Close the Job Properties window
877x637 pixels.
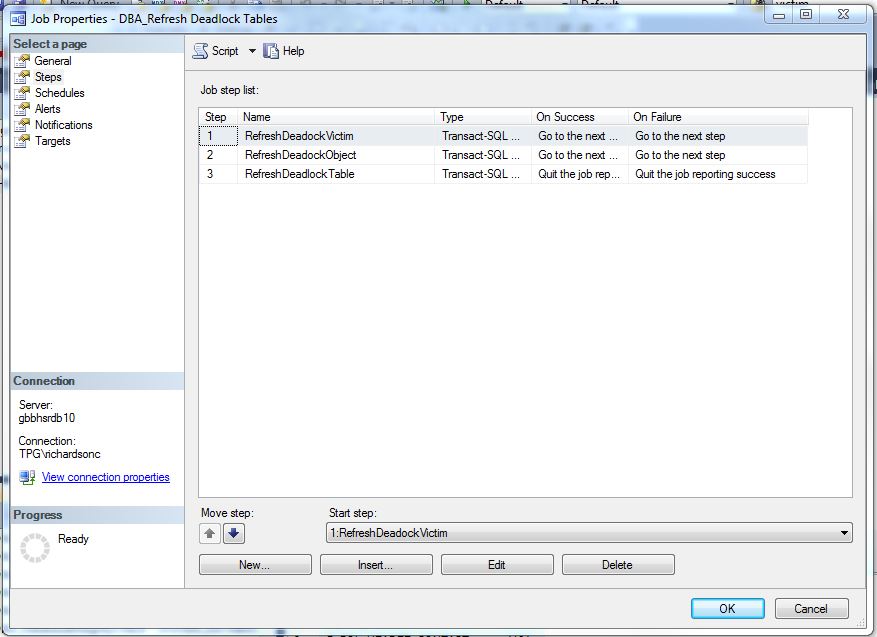pyautogui.click(x=843, y=15)
